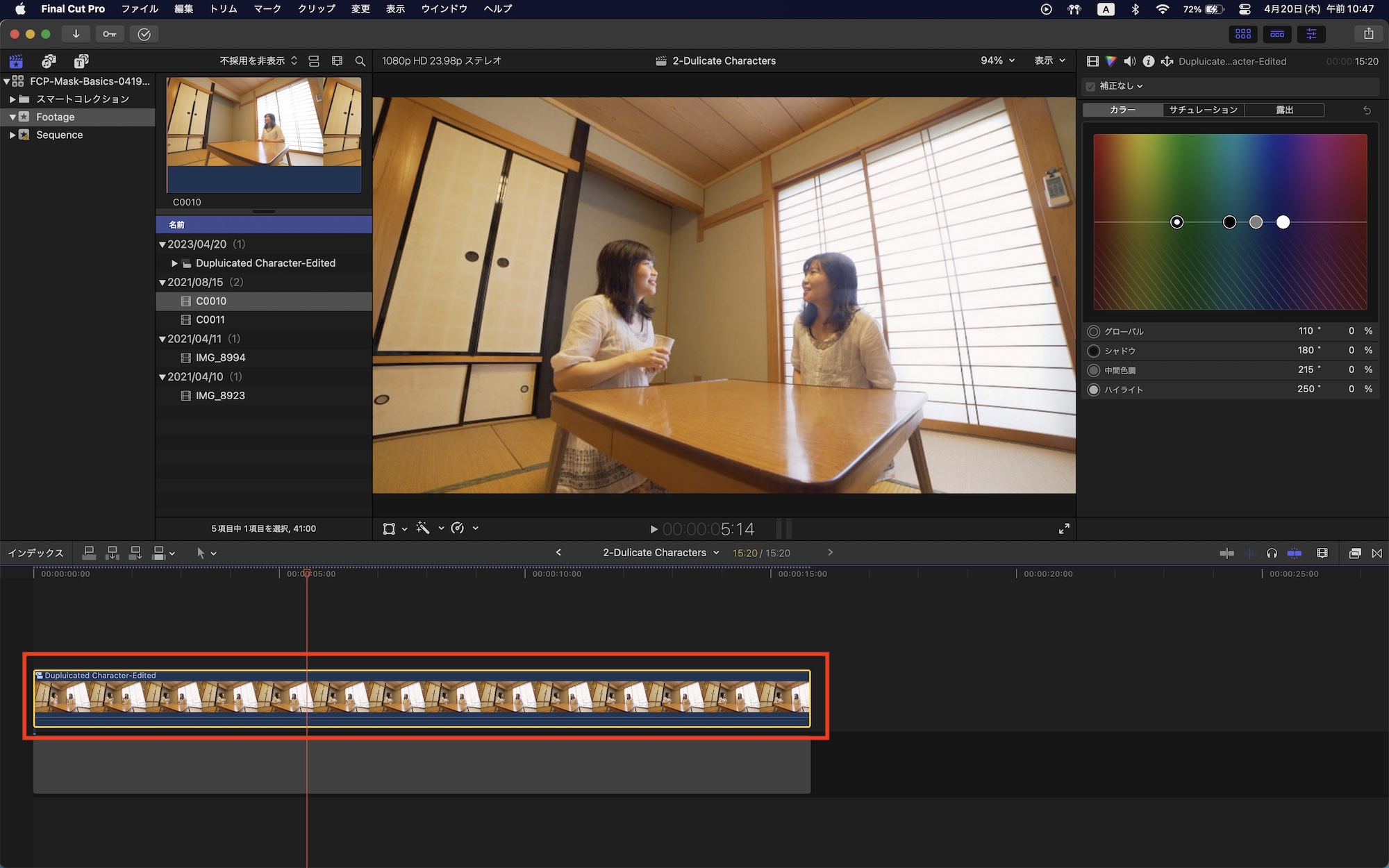The height and width of the screenshot is (868, 1389).
Task: Open the background tasks checkmark icon
Action: pos(144,34)
